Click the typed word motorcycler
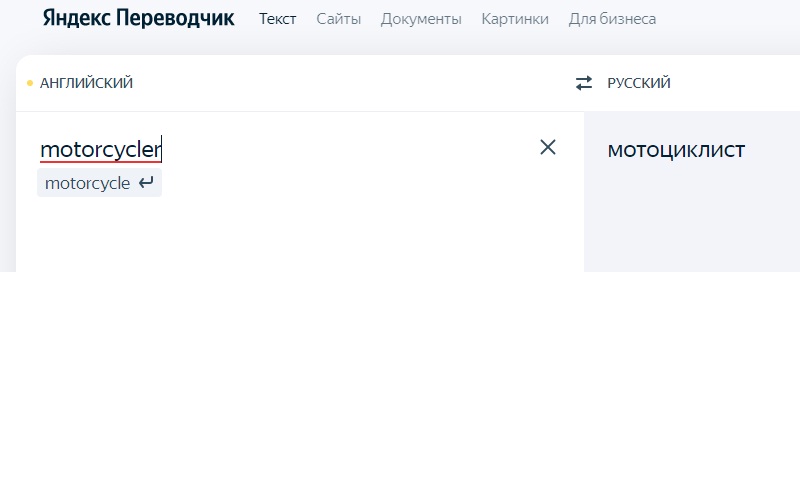 100,150
